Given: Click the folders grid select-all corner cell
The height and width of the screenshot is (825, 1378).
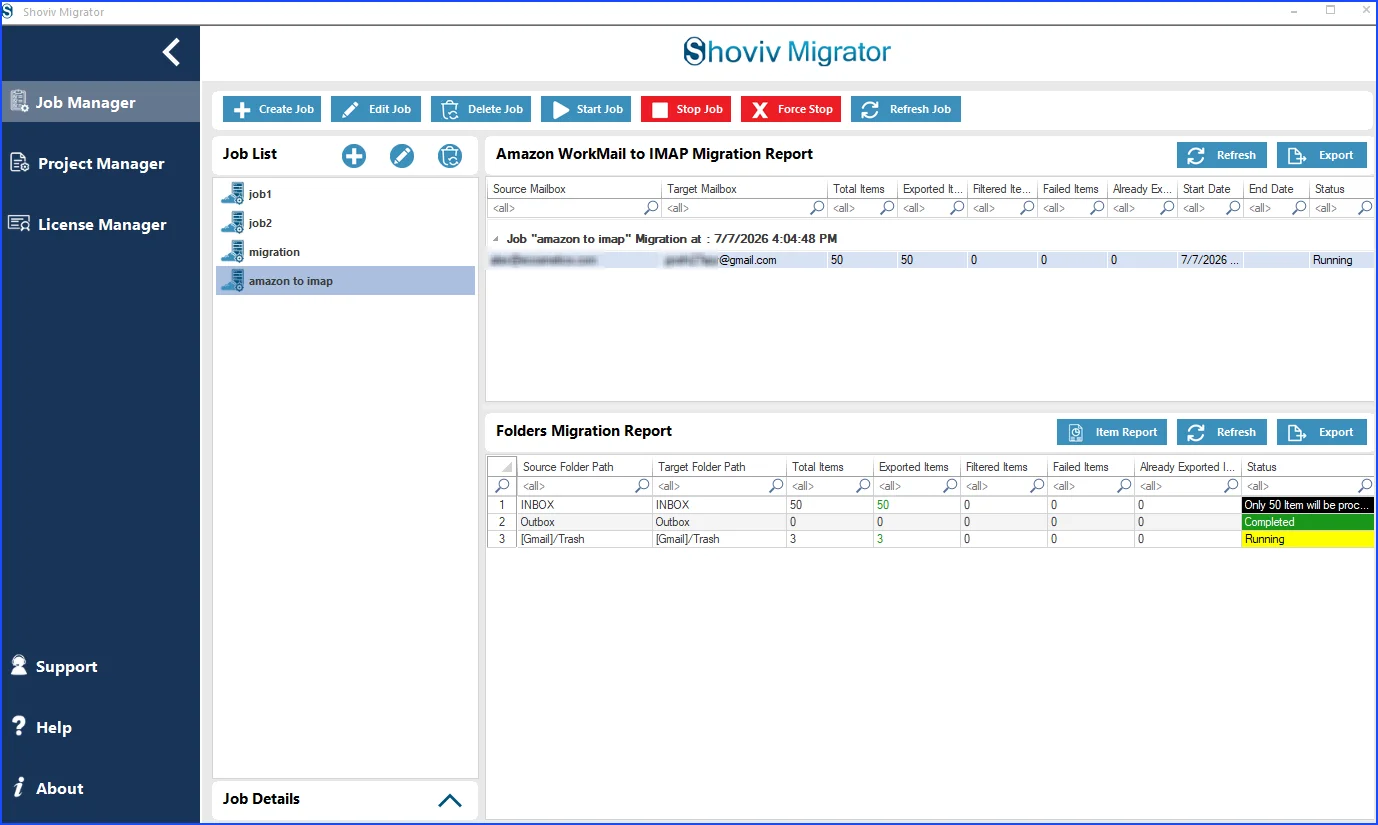Looking at the screenshot, I should (502, 467).
